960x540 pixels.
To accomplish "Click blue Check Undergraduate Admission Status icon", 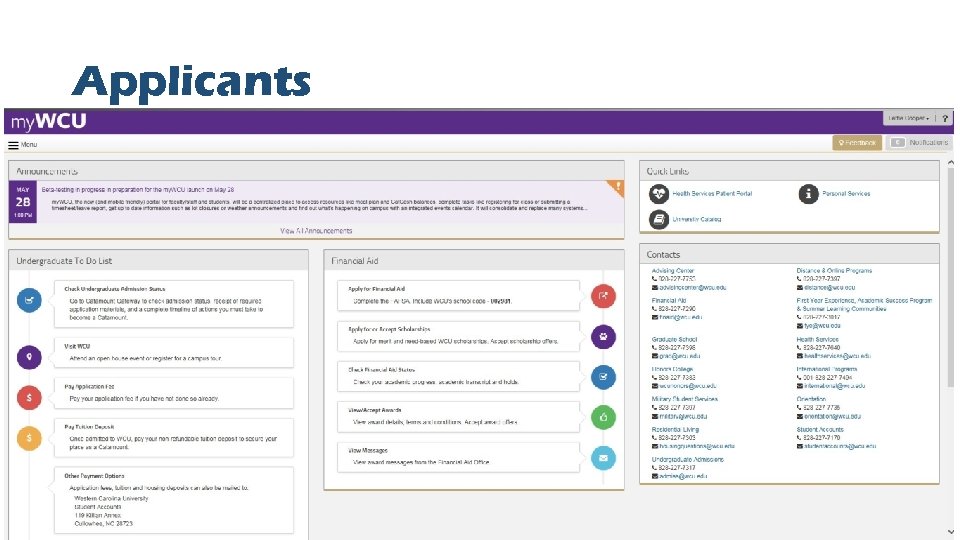I will (x=29, y=300).
